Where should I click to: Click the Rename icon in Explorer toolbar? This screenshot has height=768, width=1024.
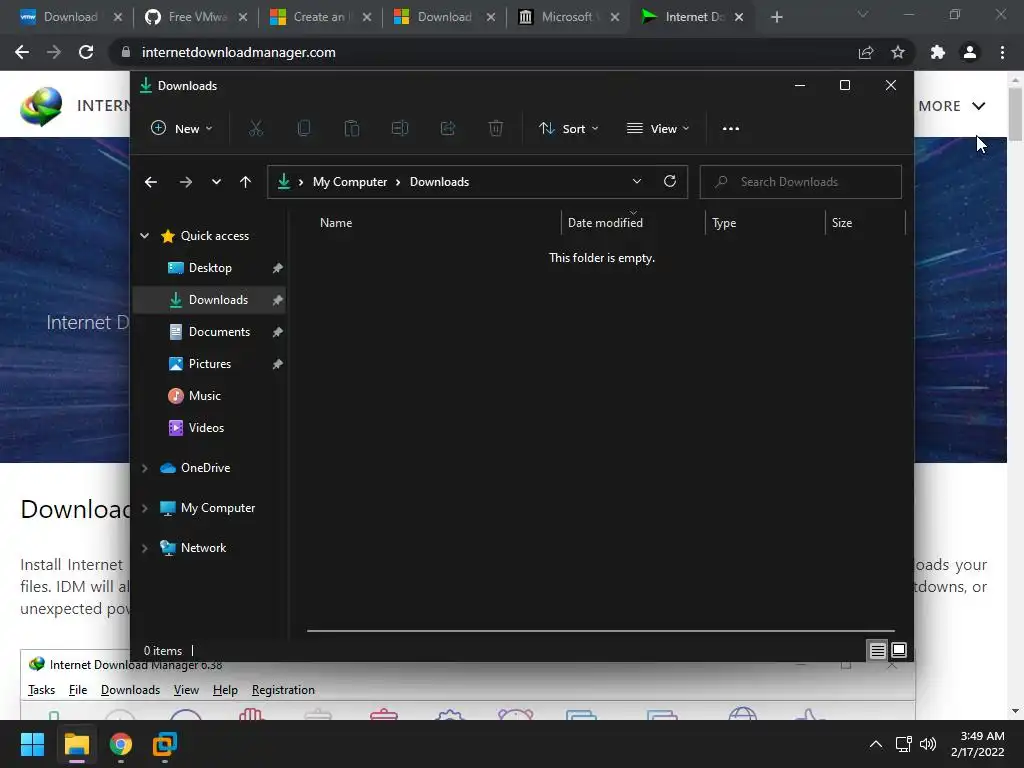(x=400, y=129)
